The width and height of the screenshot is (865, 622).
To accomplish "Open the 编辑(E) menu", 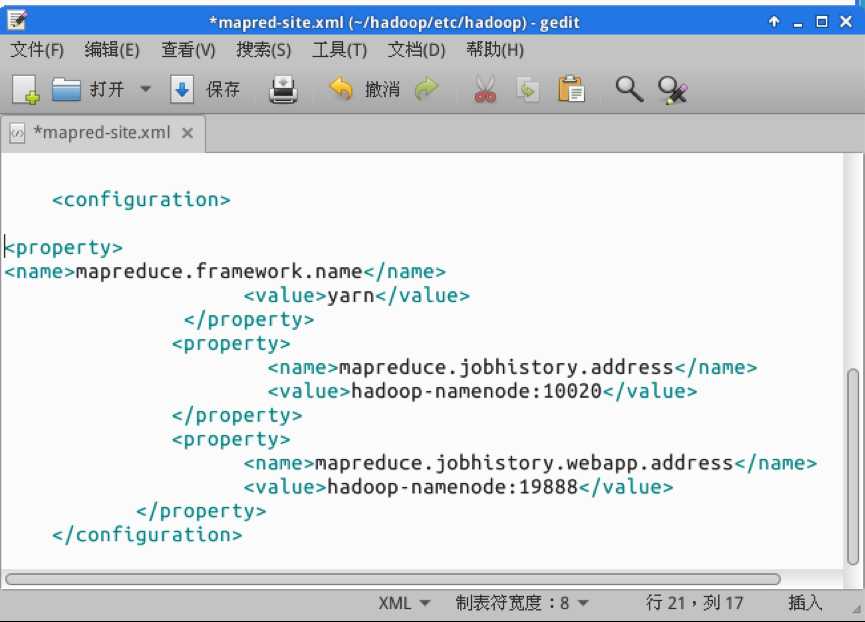I will (x=112, y=50).
